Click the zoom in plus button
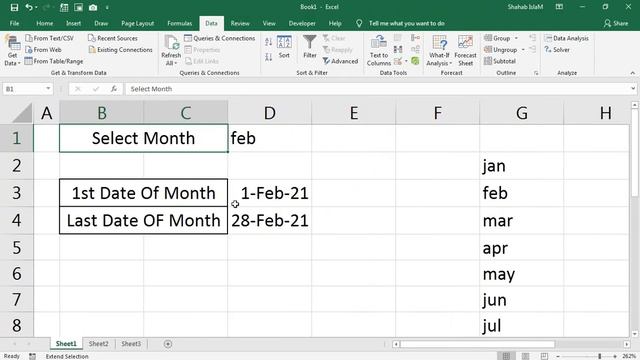 click(x=615, y=356)
